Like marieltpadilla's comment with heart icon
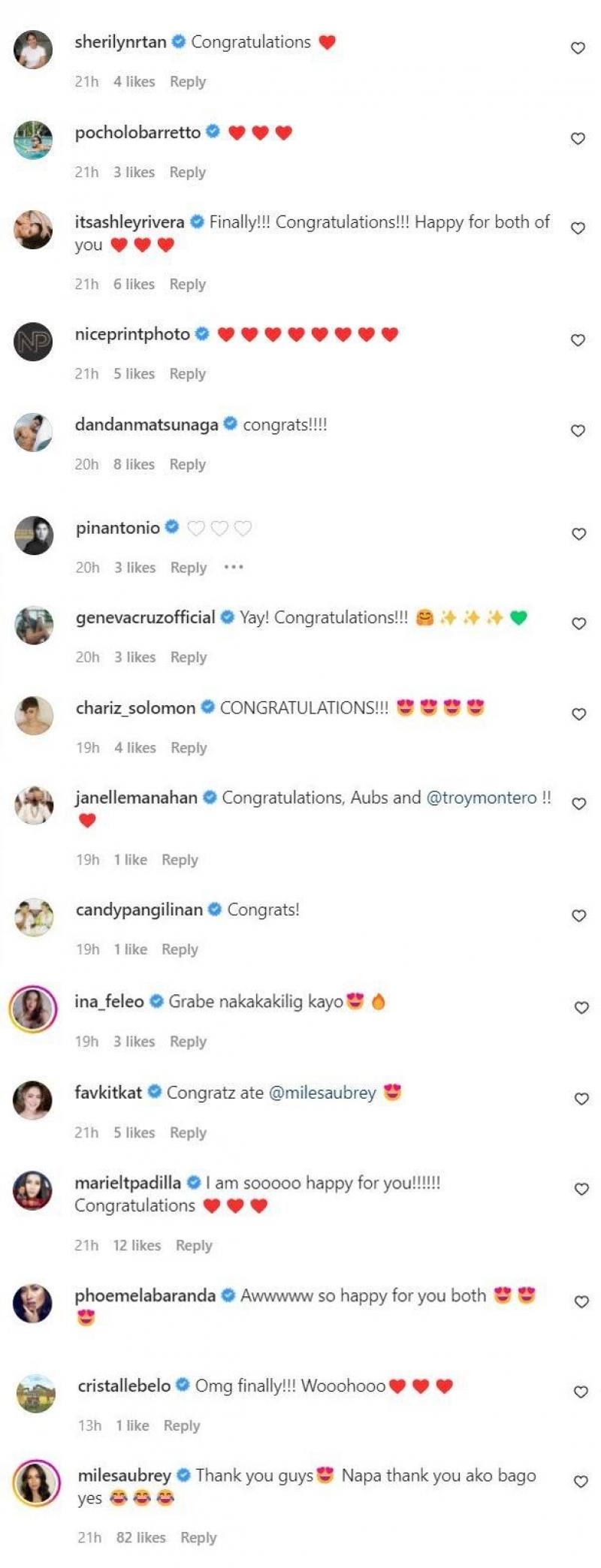Image resolution: width=601 pixels, height=1568 pixels. (x=581, y=1189)
